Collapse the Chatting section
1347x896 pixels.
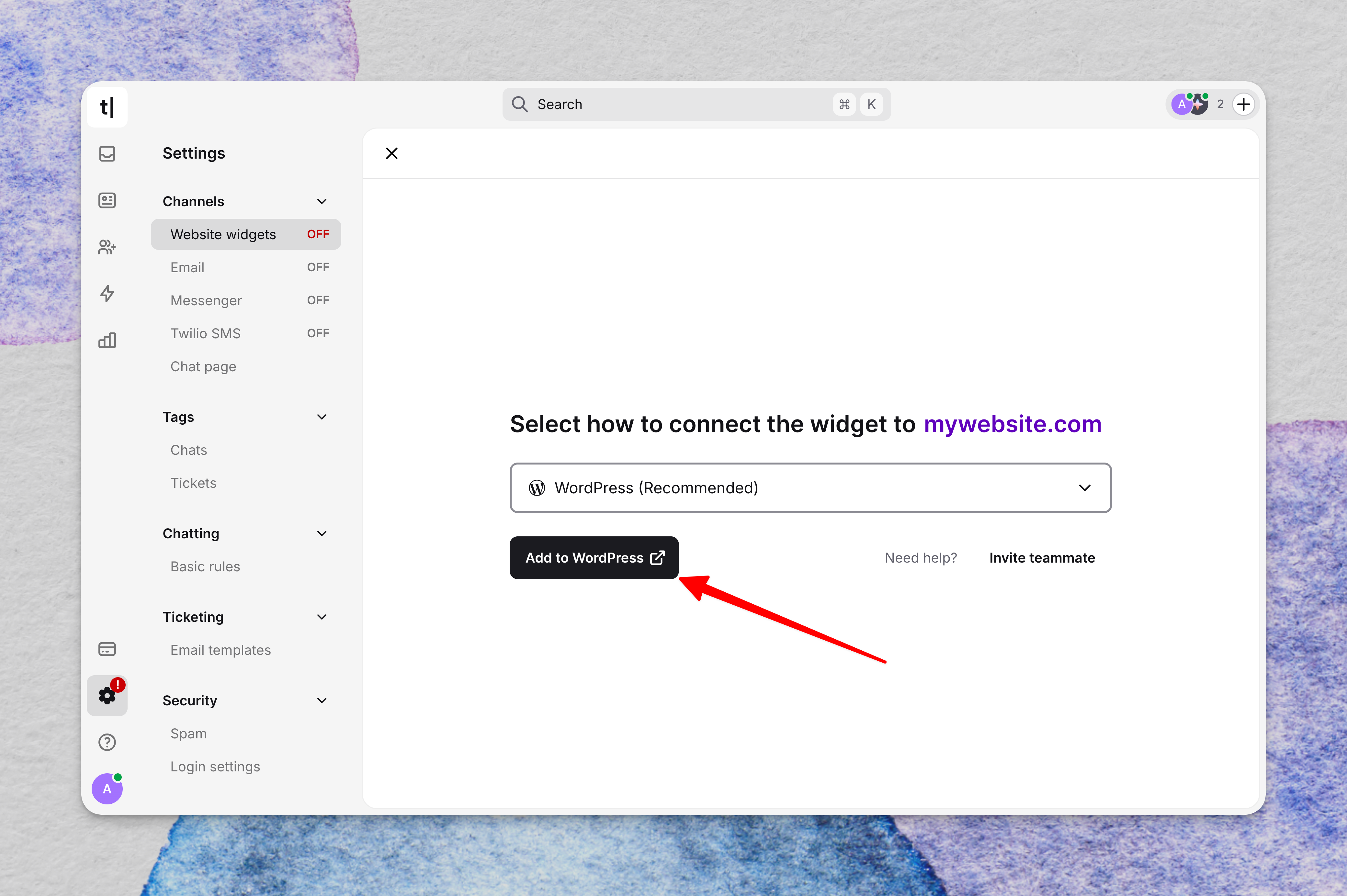(322, 534)
